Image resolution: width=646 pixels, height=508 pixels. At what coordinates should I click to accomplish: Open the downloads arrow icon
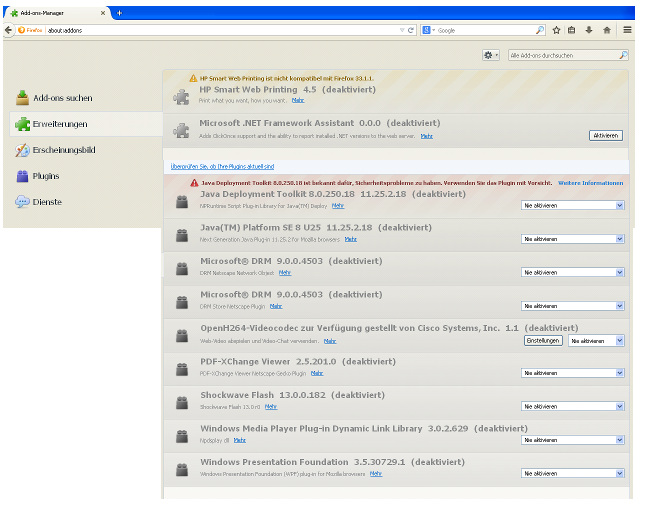point(589,30)
